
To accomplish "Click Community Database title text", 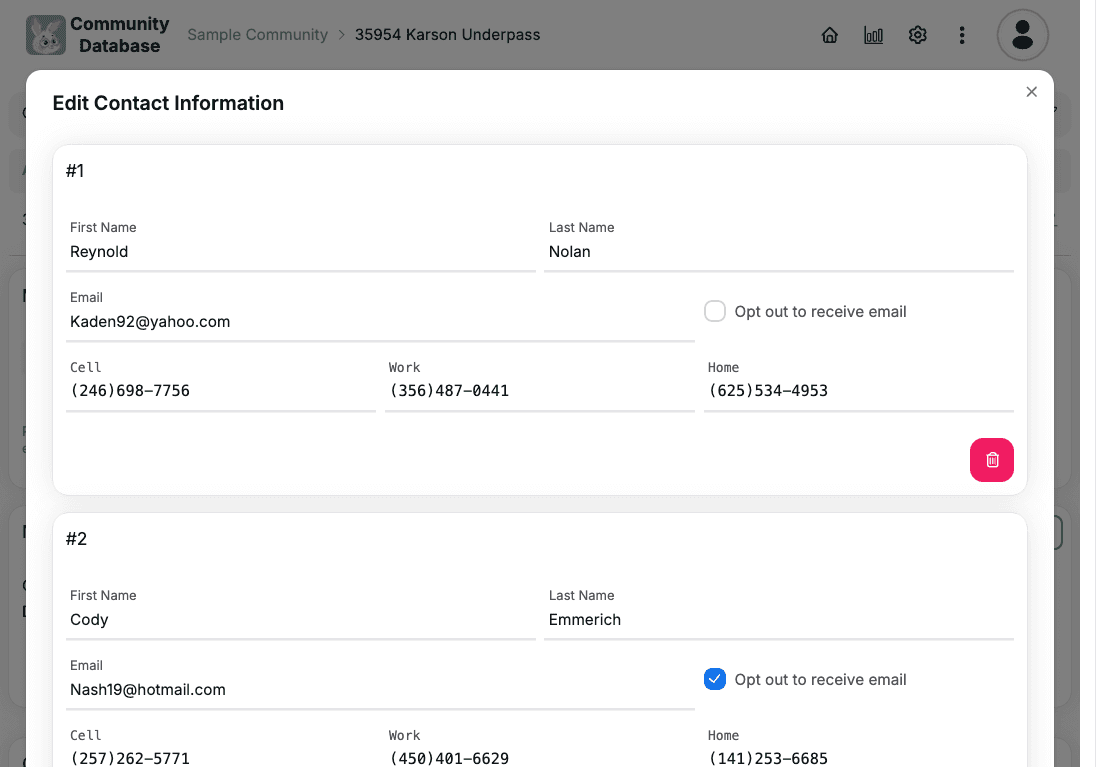I will [x=120, y=35].
